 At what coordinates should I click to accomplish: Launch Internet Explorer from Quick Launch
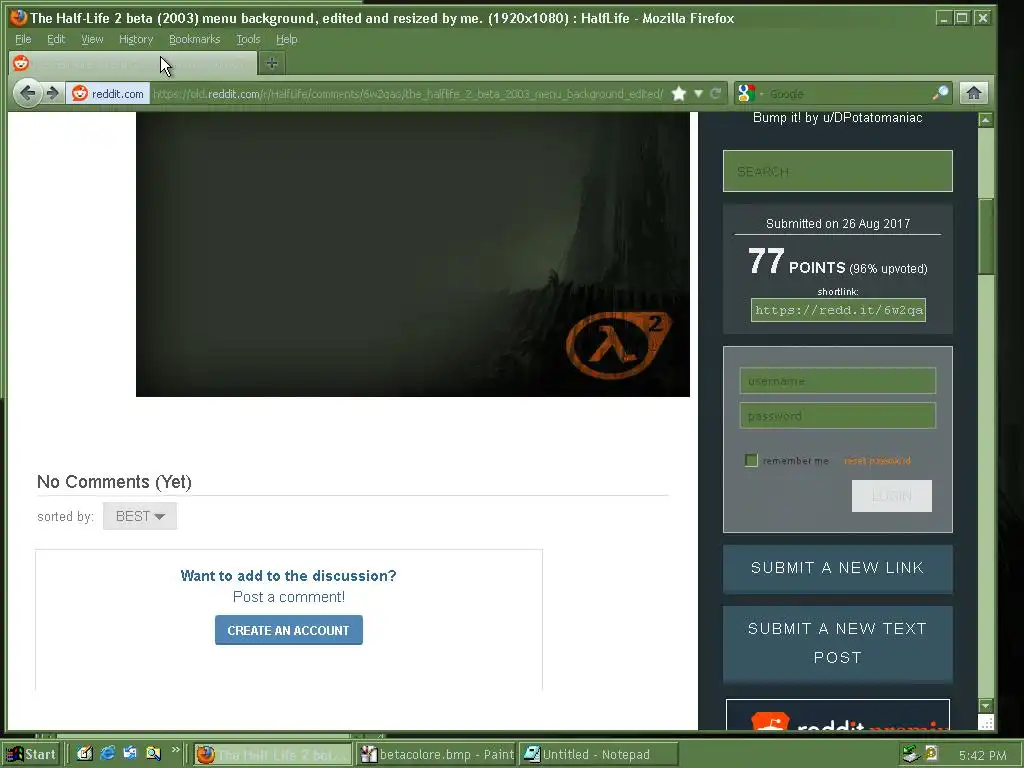[108, 754]
